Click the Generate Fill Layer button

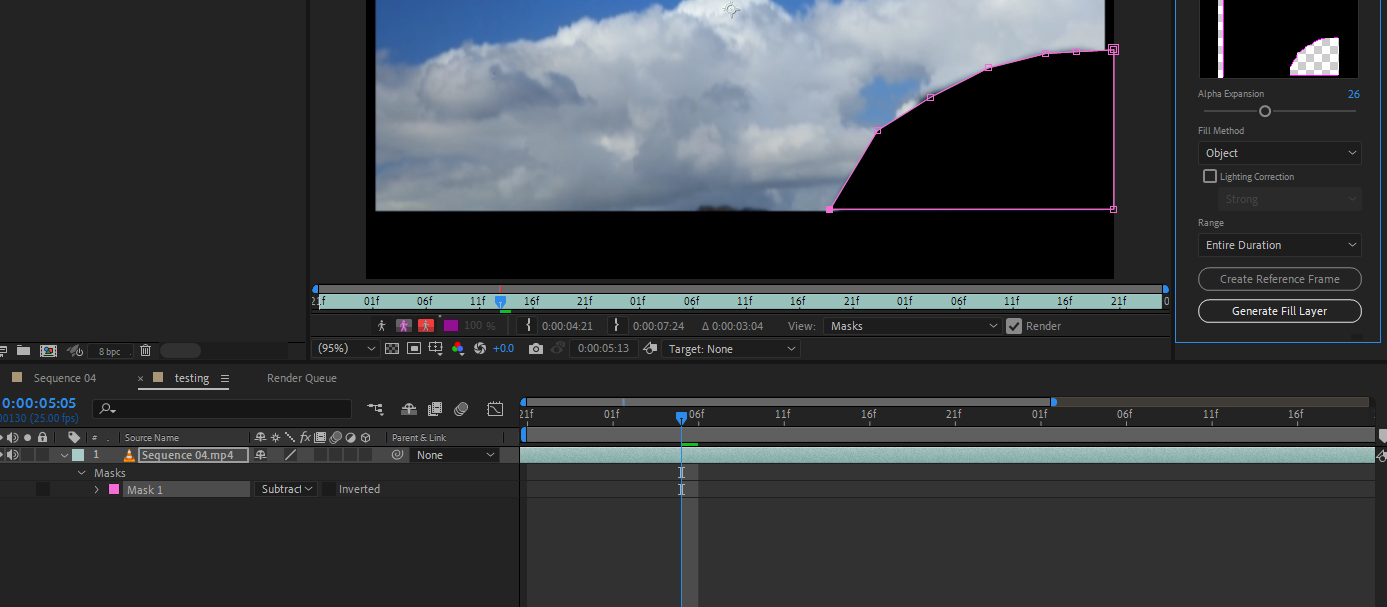(x=1279, y=311)
